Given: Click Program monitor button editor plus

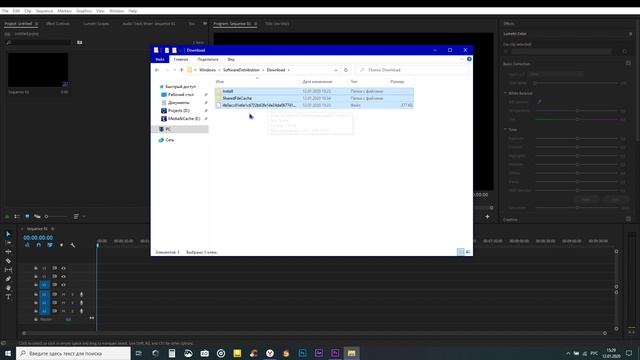Looking at the screenshot, I should pyautogui.click(x=487, y=216).
